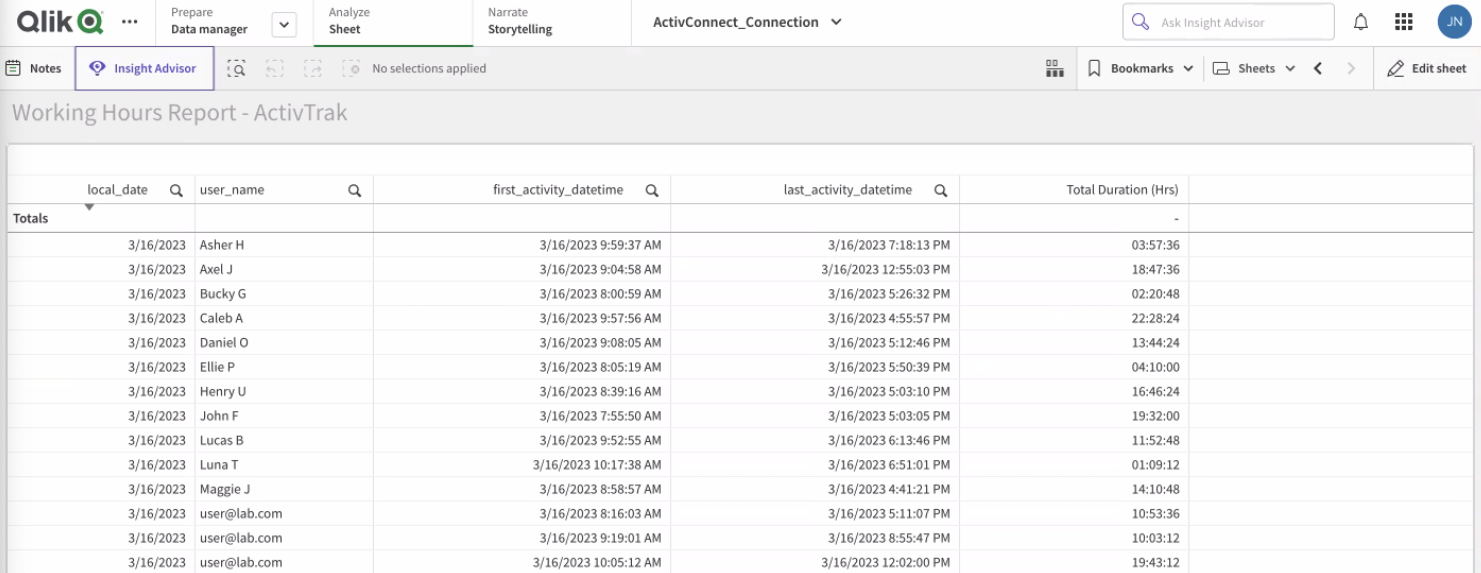
Task: Click the duration value 10:53:36
Action: coord(1155,513)
